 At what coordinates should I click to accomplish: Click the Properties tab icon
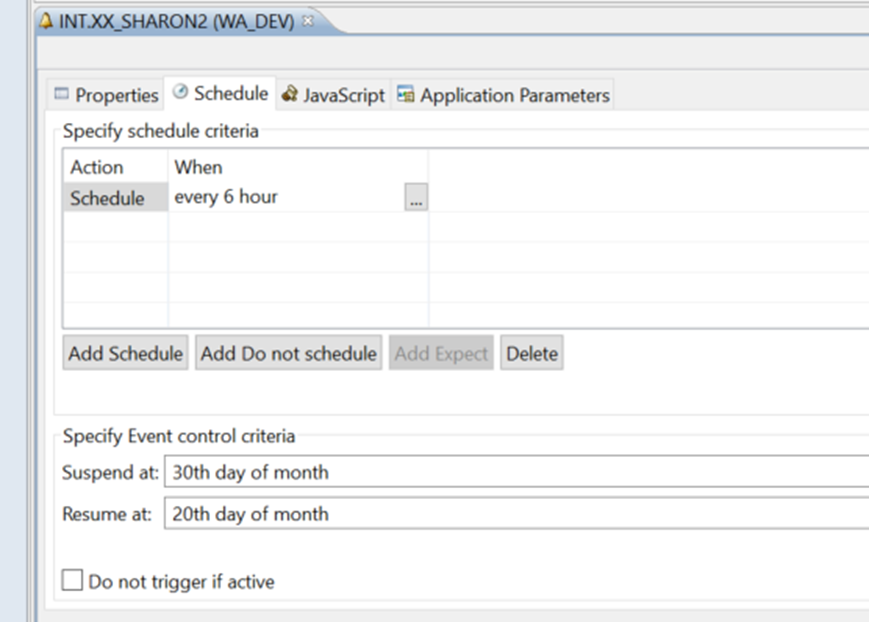click(65, 95)
